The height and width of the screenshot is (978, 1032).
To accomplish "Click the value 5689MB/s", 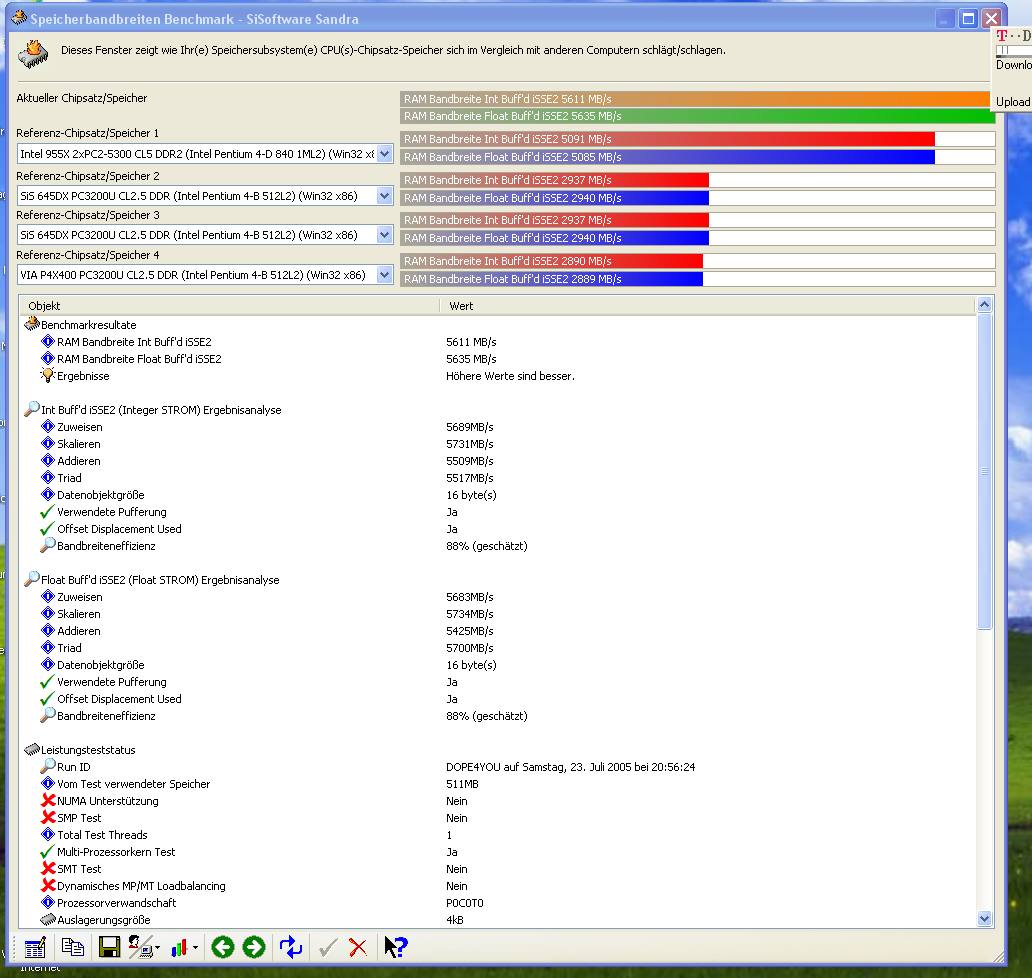I will point(470,426).
